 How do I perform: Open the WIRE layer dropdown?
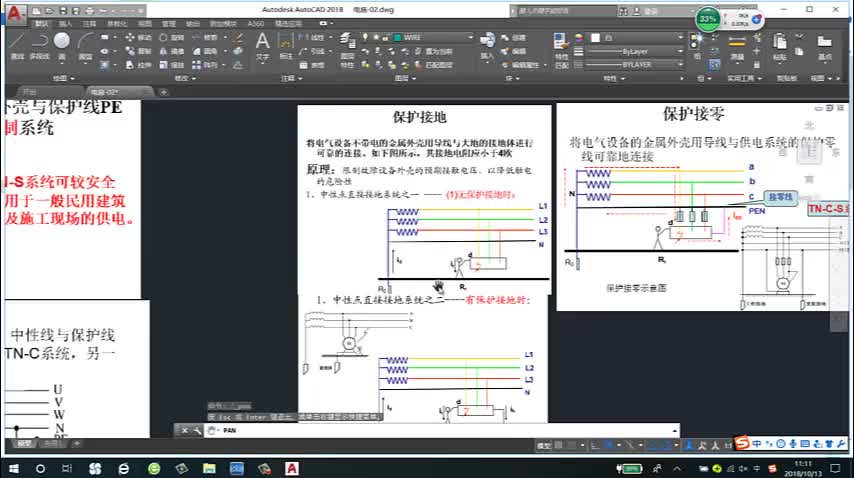(471, 37)
